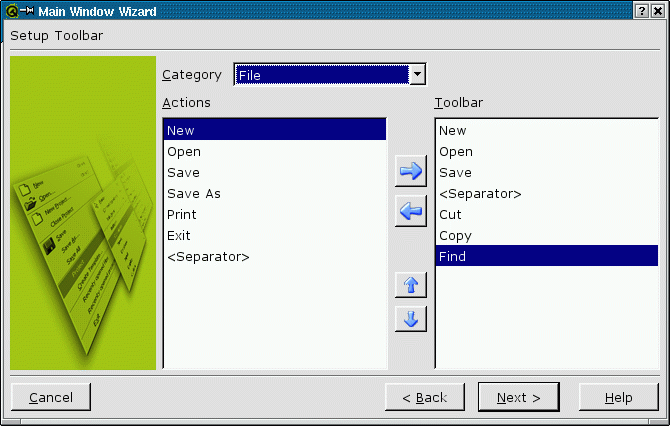This screenshot has height=426, width=670.
Task: Click the title bar help question mark
Action: (641, 10)
